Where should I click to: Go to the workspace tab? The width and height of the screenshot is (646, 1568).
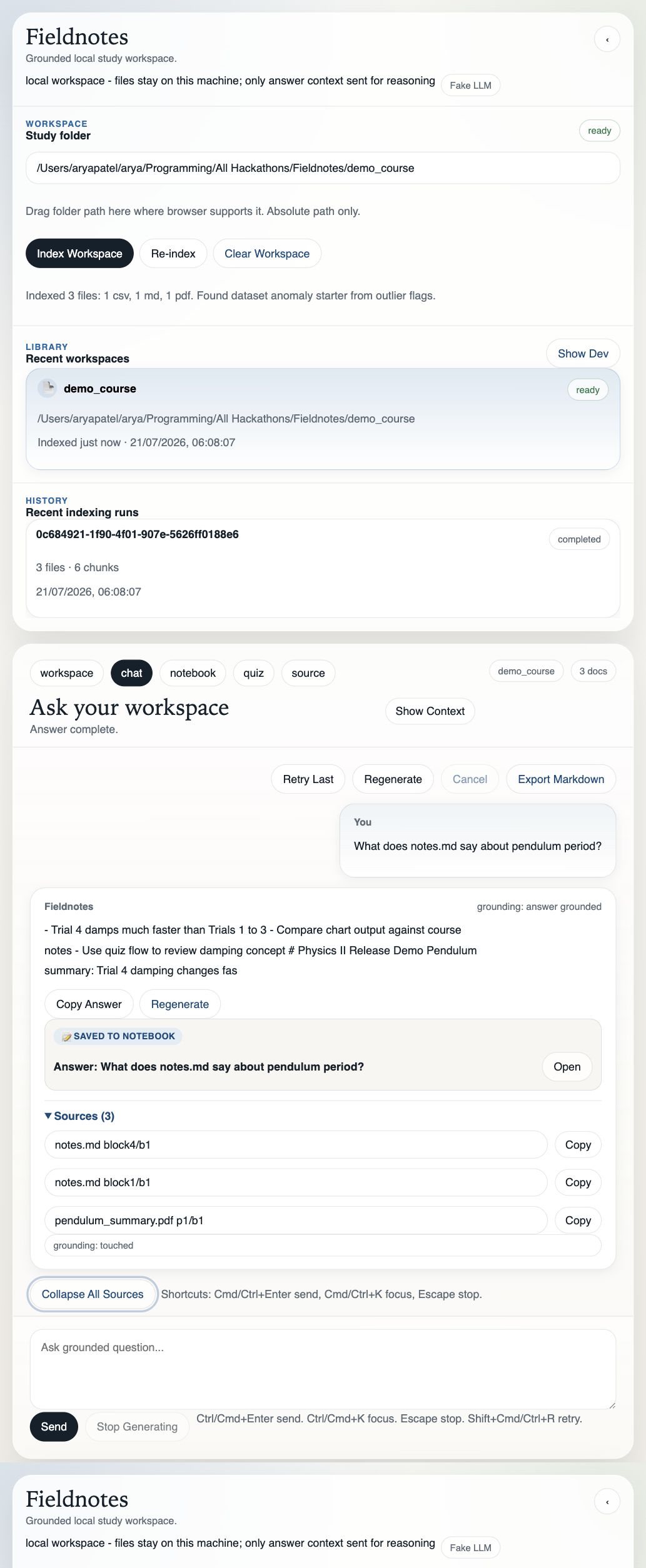click(67, 673)
